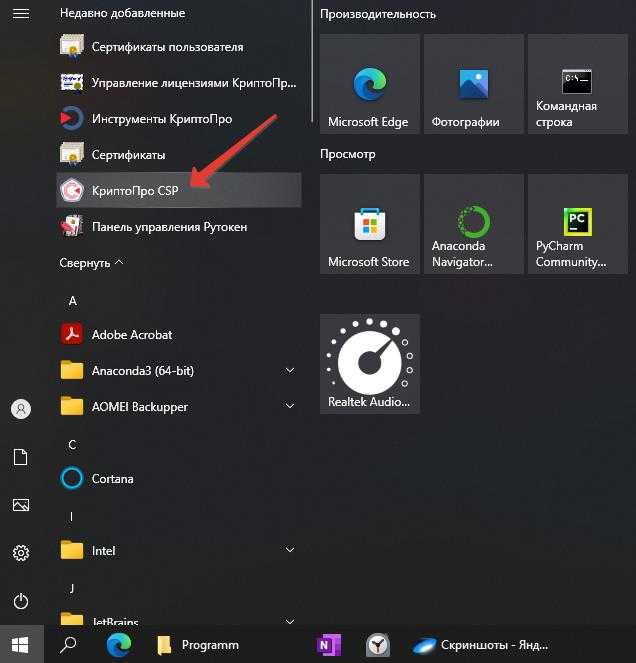Click the app list scrollbar
The width and height of the screenshot is (636, 663).
pos(312,61)
